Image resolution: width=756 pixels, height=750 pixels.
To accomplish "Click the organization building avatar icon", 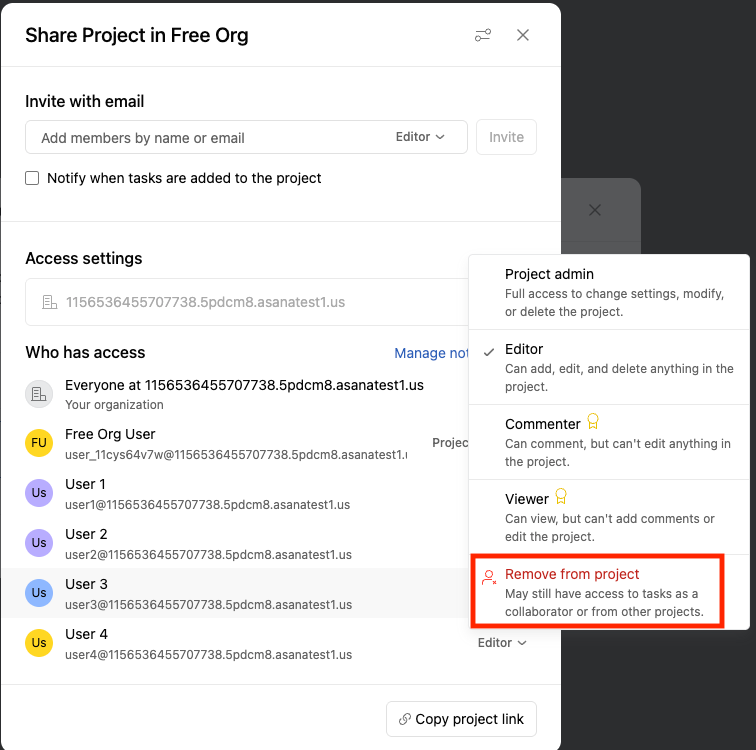I will click(39, 394).
